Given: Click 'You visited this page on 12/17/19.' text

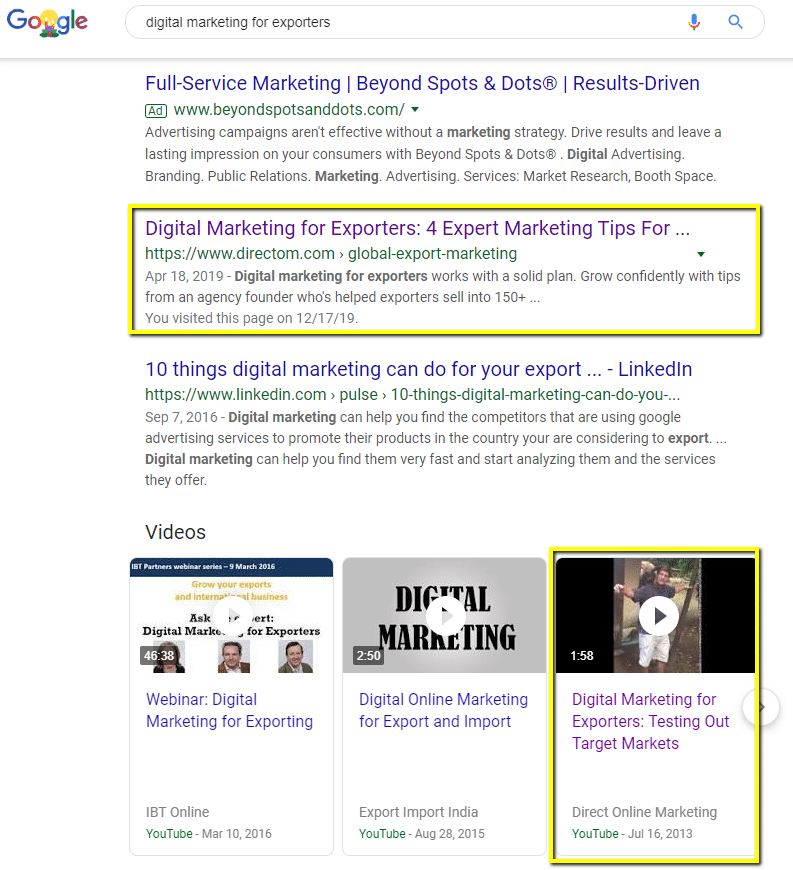Looking at the screenshot, I should (251, 318).
